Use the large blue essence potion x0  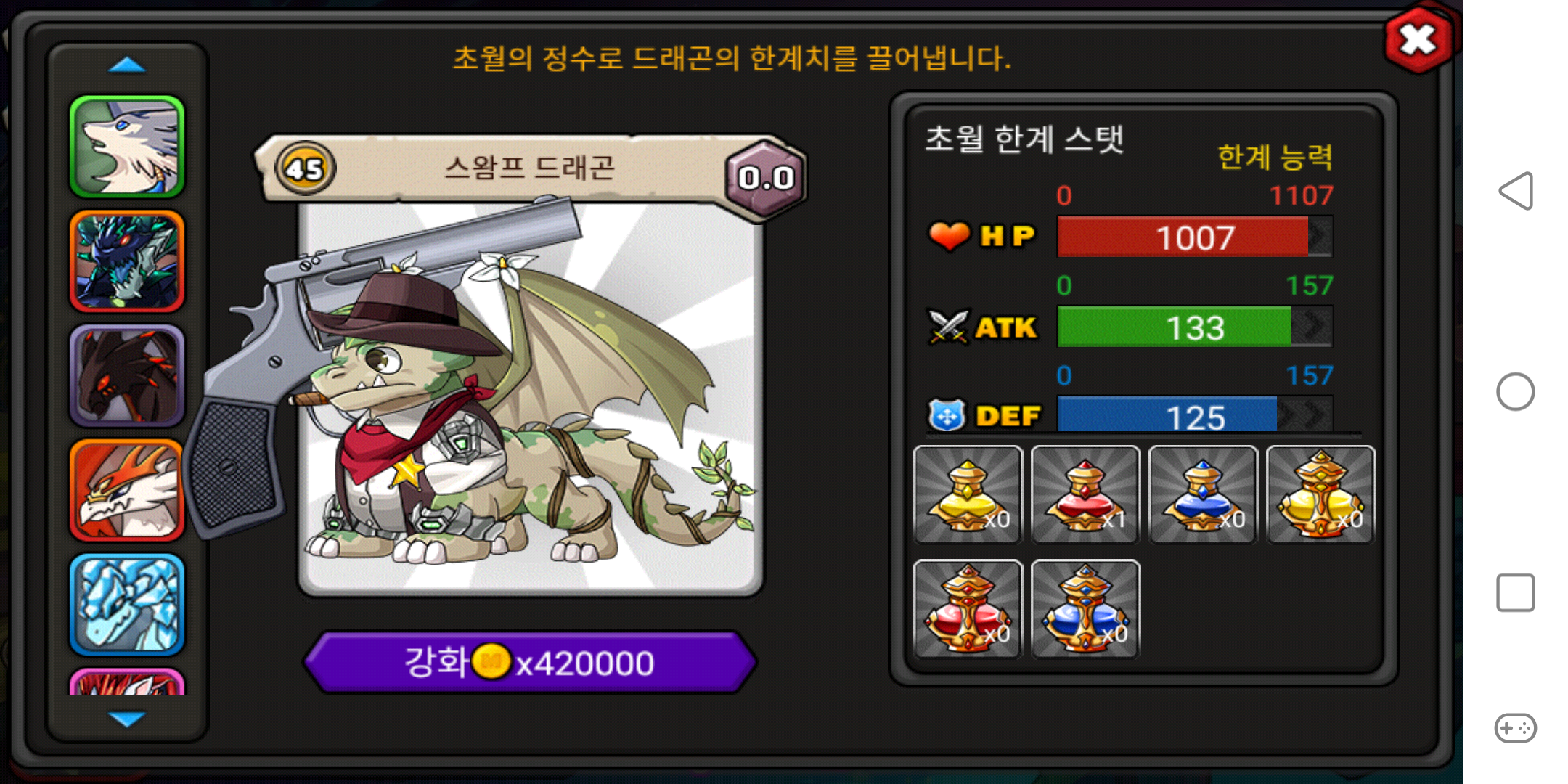[x=1085, y=608]
